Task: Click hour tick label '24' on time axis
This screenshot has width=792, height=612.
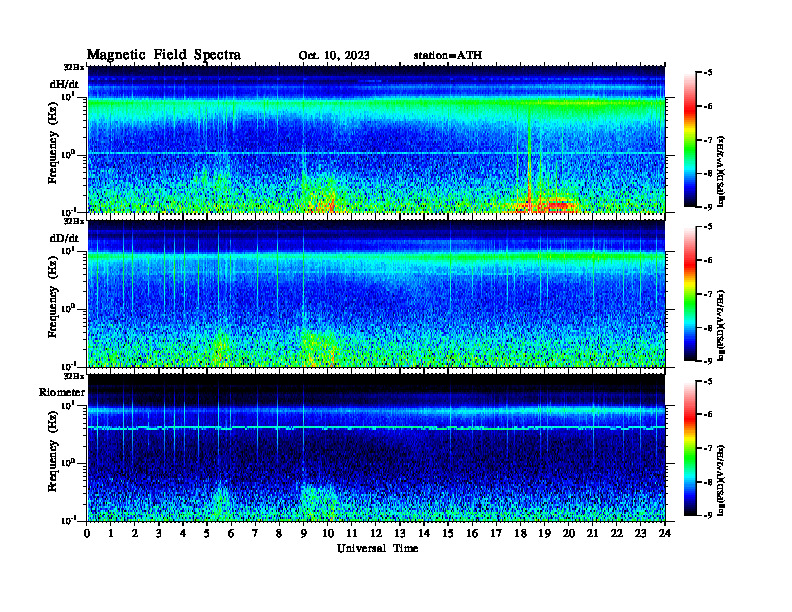Action: (665, 533)
